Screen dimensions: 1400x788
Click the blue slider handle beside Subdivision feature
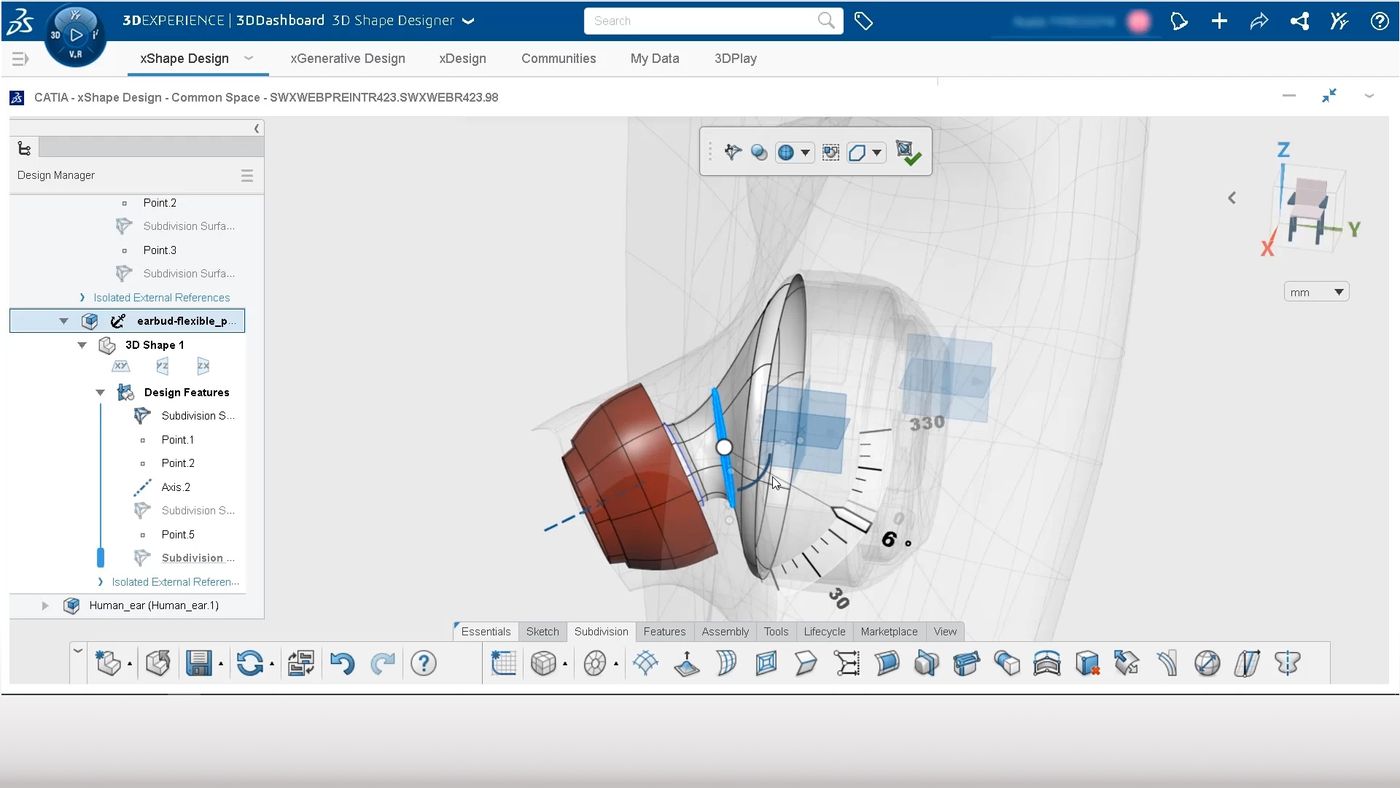click(x=100, y=557)
